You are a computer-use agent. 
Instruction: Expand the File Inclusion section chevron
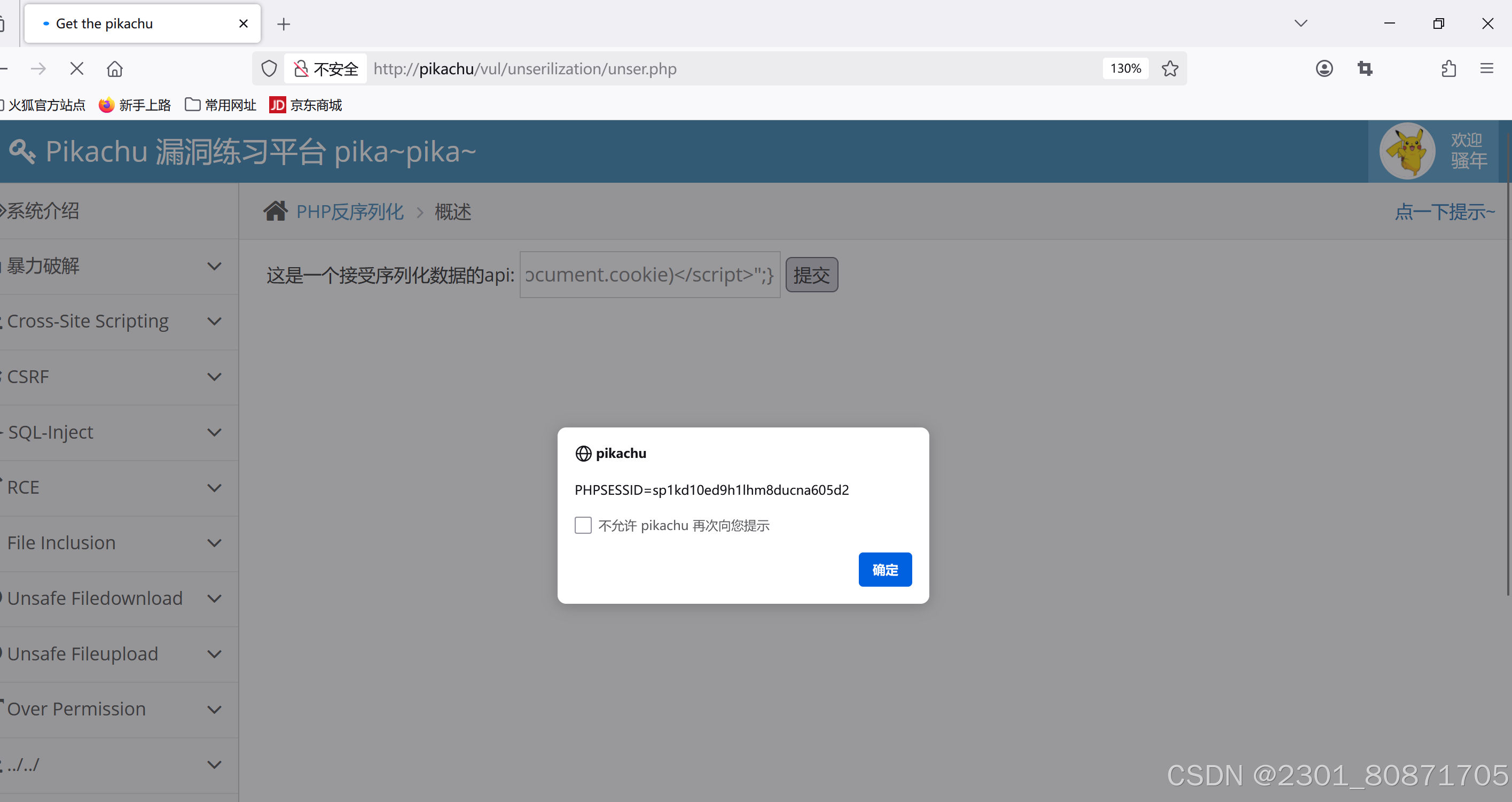[214, 543]
